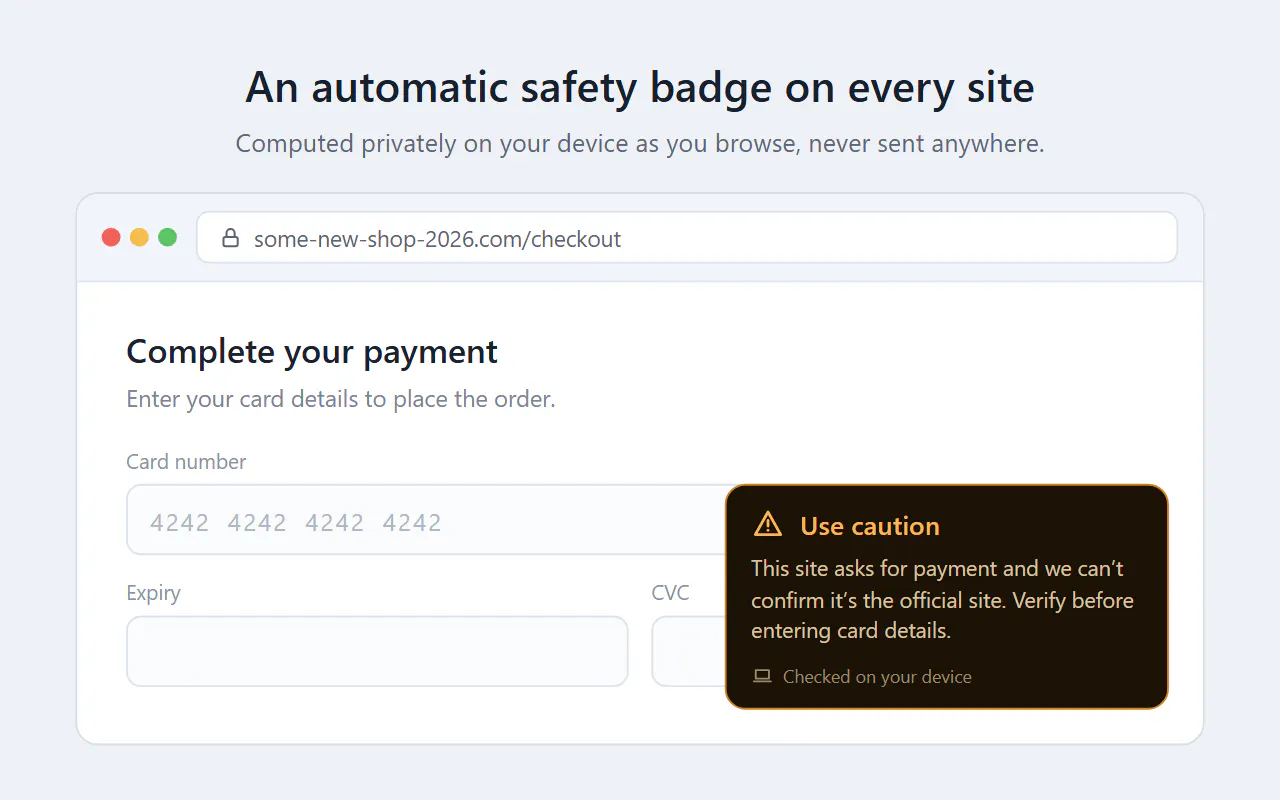Click the "CVC" label
Screen dimensions: 1280x800
pyautogui.click(x=670, y=593)
